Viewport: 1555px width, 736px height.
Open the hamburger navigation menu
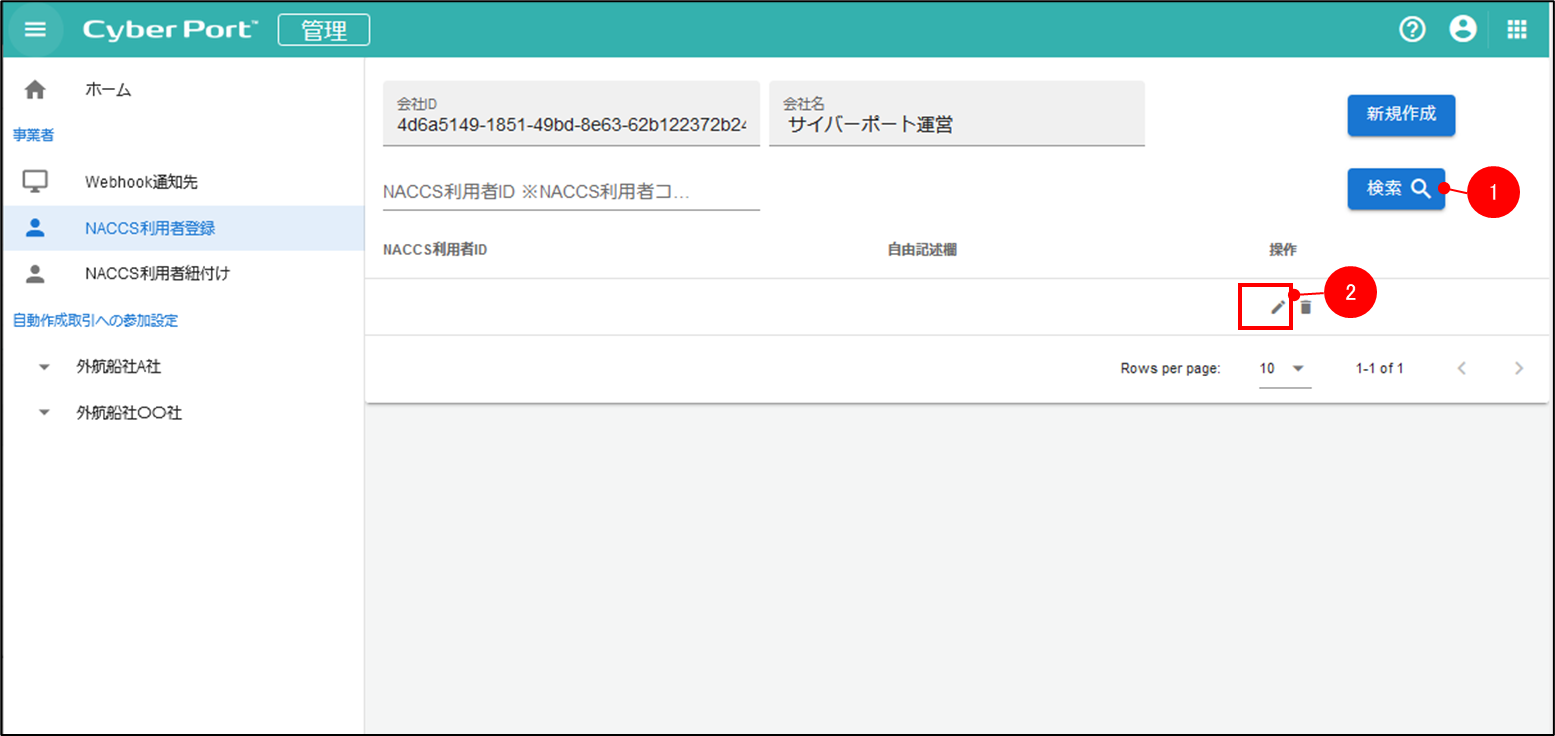[35, 30]
